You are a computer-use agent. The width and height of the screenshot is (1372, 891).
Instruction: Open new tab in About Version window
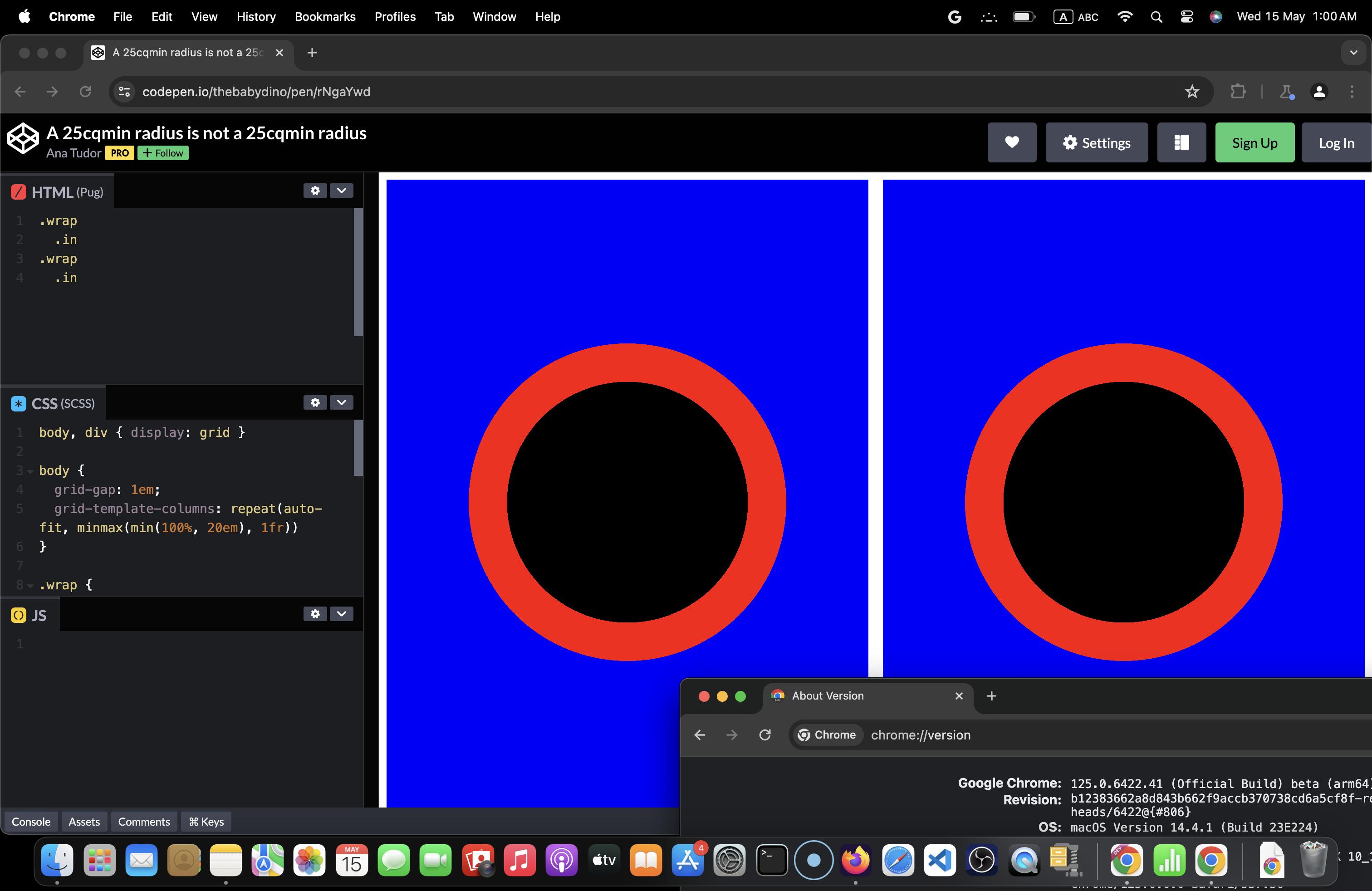point(991,695)
